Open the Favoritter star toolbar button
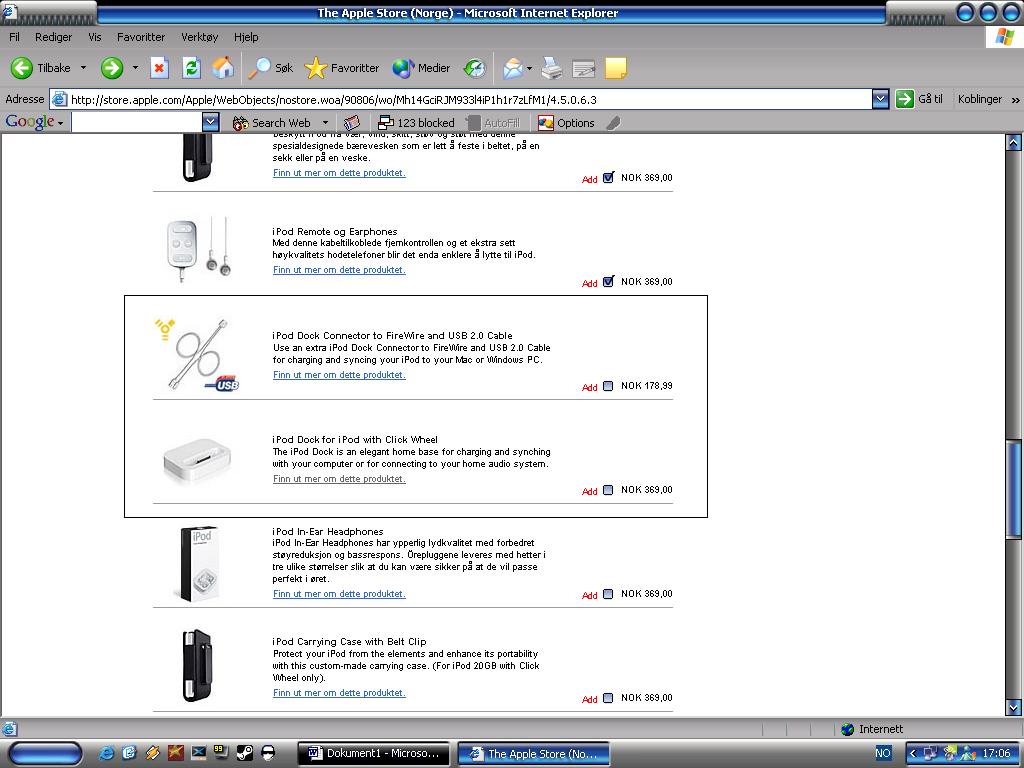Image resolution: width=1024 pixels, height=768 pixels. point(342,68)
